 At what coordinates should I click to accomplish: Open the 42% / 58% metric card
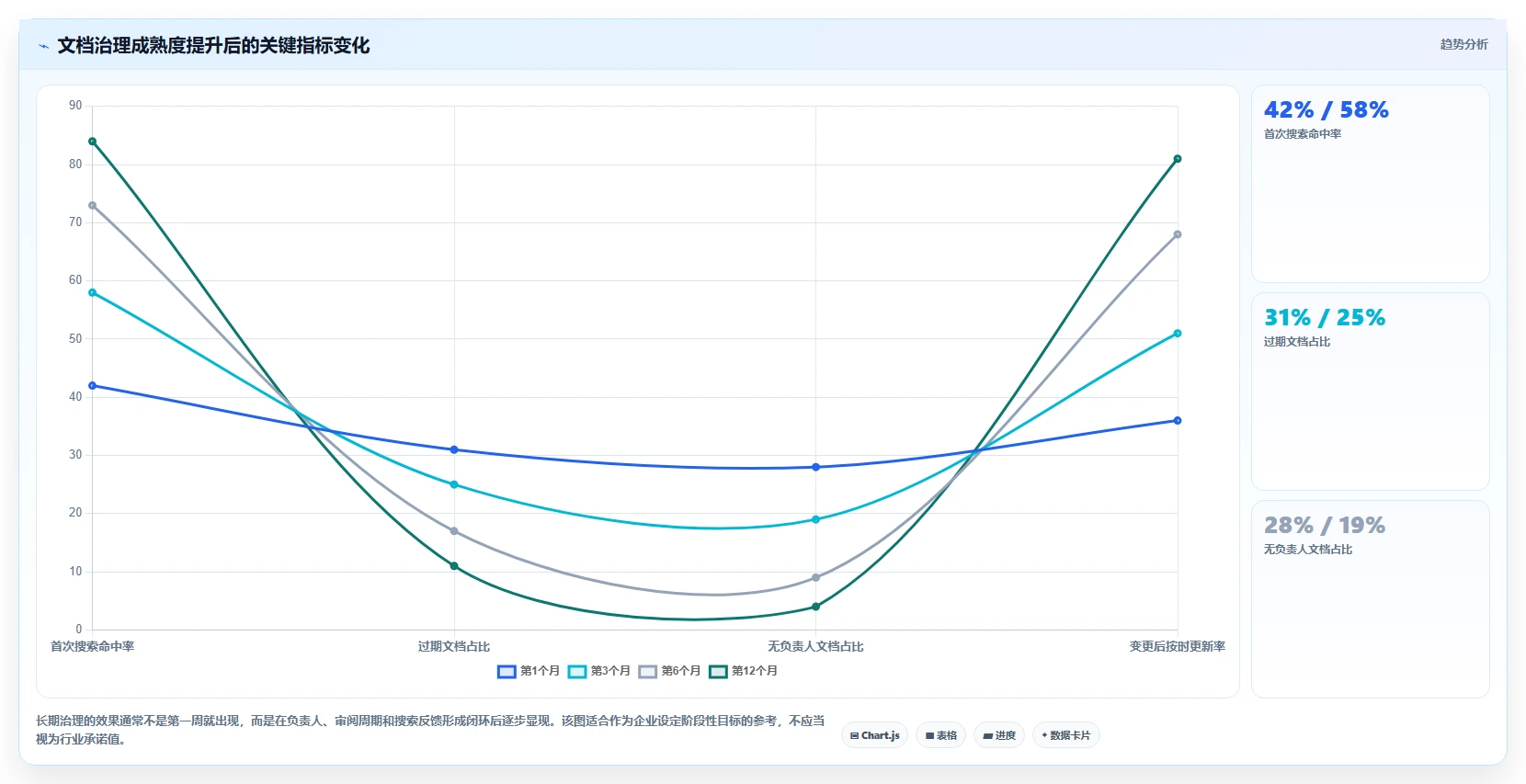(1371, 184)
